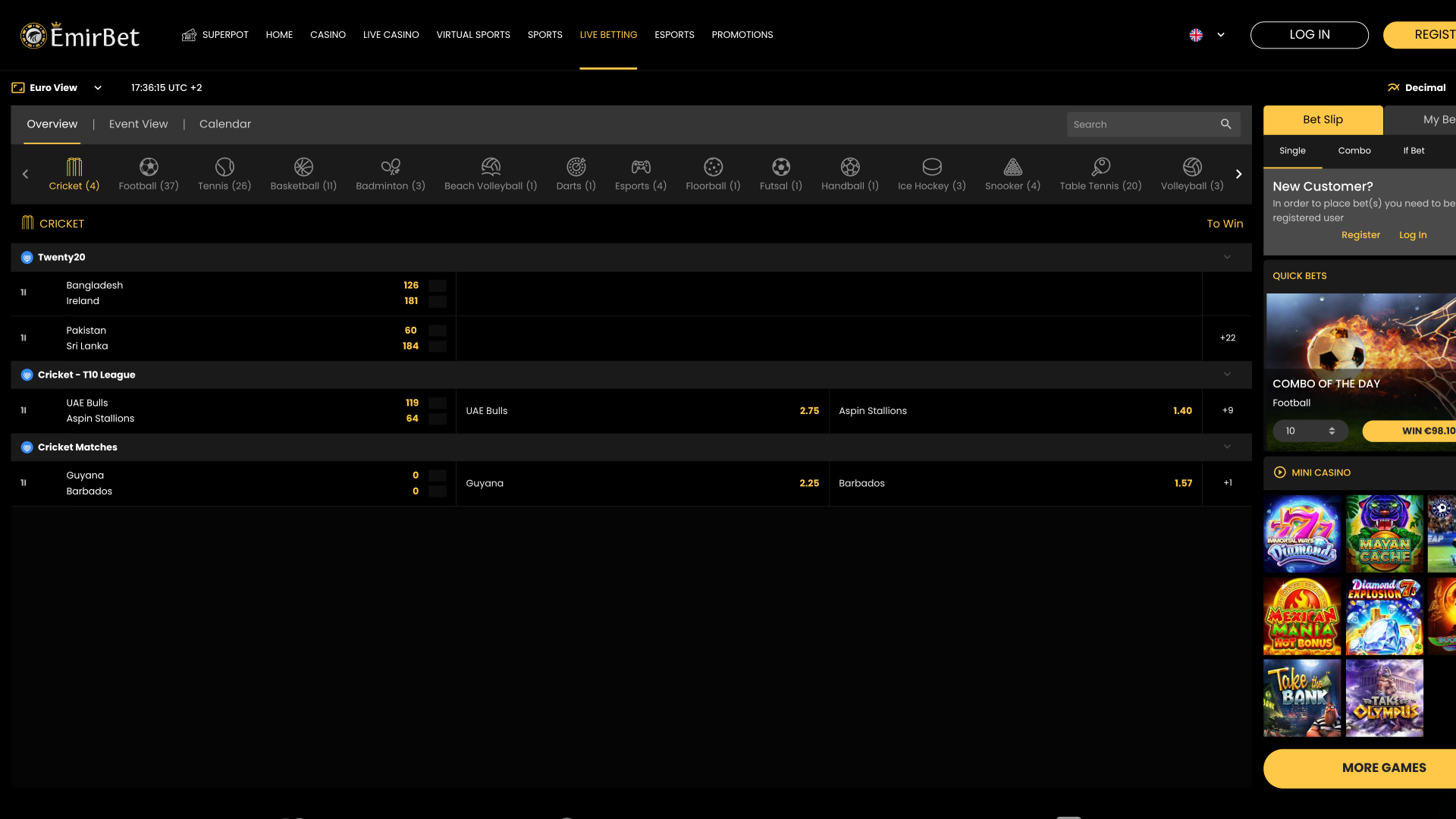Open the Euro View dropdown
The image size is (1456, 819).
pos(97,87)
